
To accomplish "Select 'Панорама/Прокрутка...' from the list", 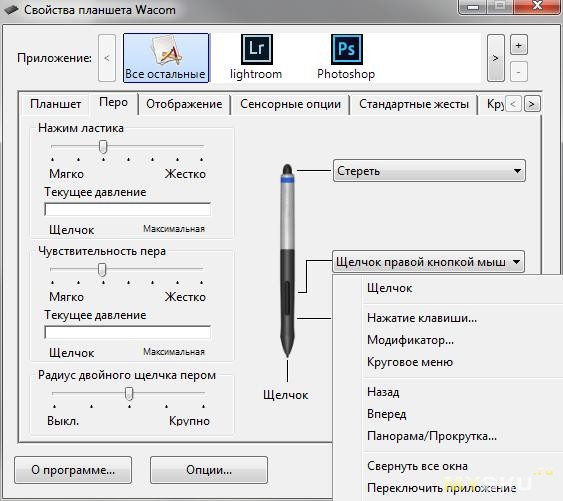I will tap(432, 436).
